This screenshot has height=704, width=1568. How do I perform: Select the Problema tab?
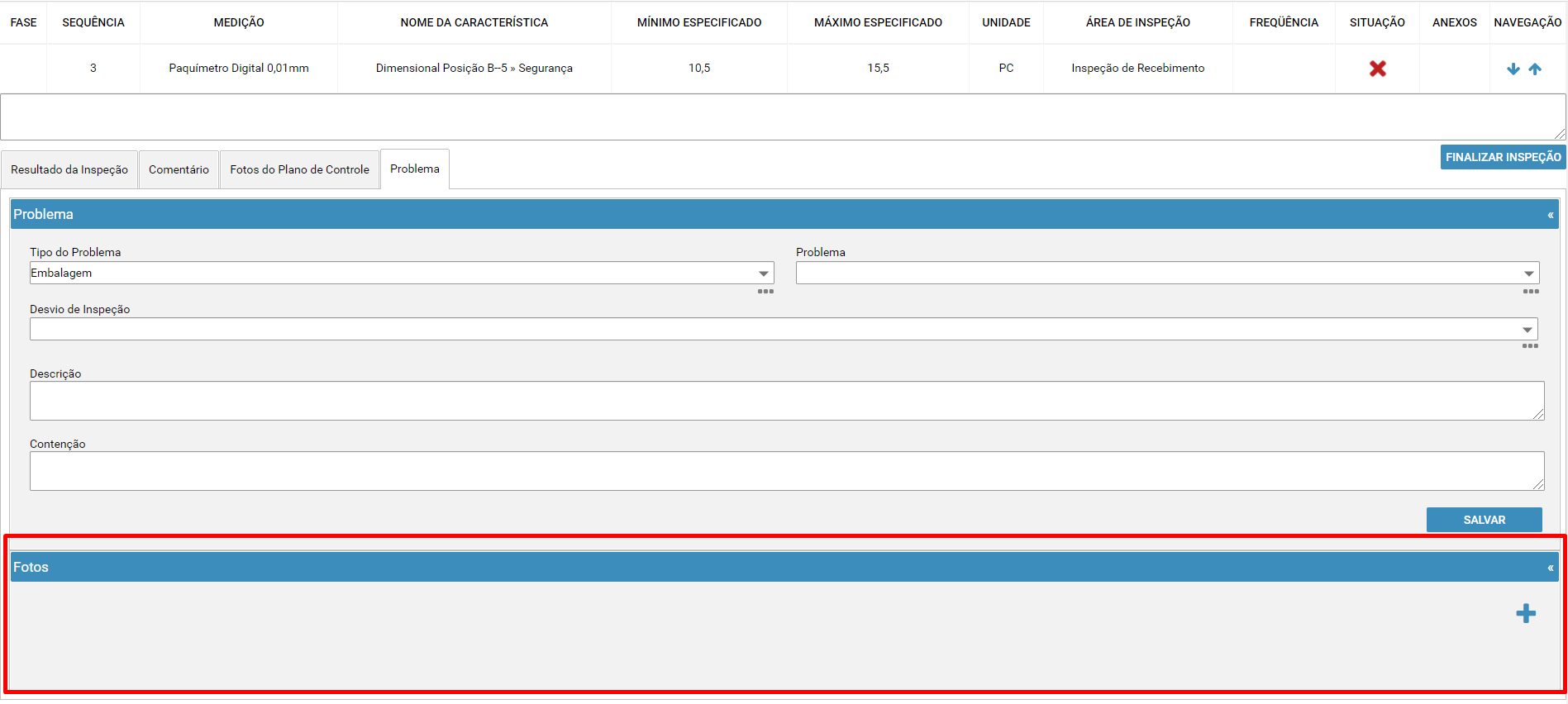click(415, 169)
